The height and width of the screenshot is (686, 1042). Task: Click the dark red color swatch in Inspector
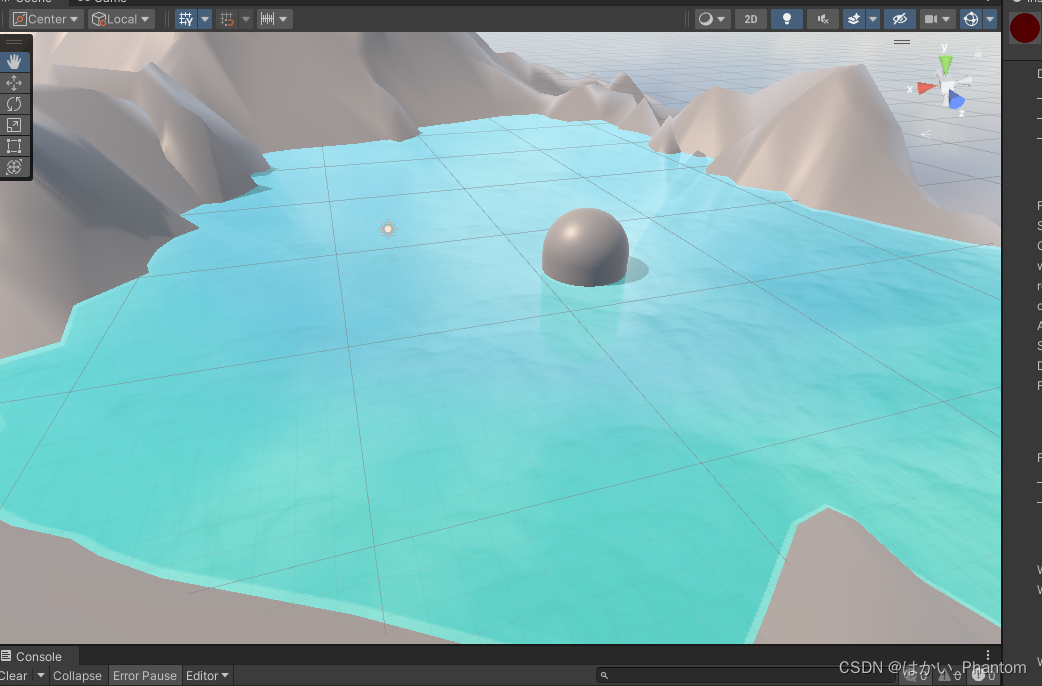pos(1024,29)
